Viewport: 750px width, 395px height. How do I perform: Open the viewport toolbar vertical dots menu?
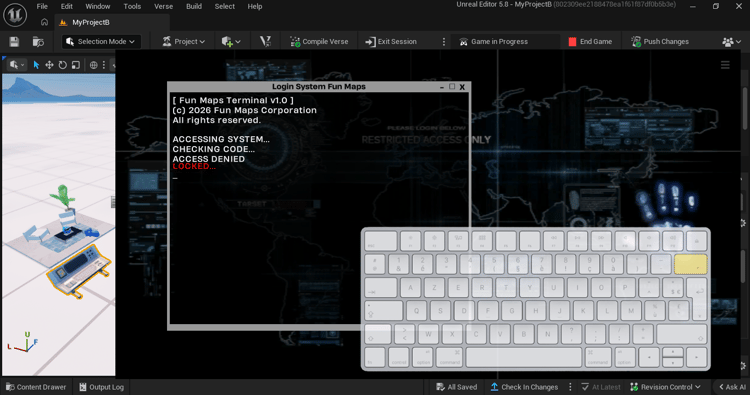[x=104, y=65]
